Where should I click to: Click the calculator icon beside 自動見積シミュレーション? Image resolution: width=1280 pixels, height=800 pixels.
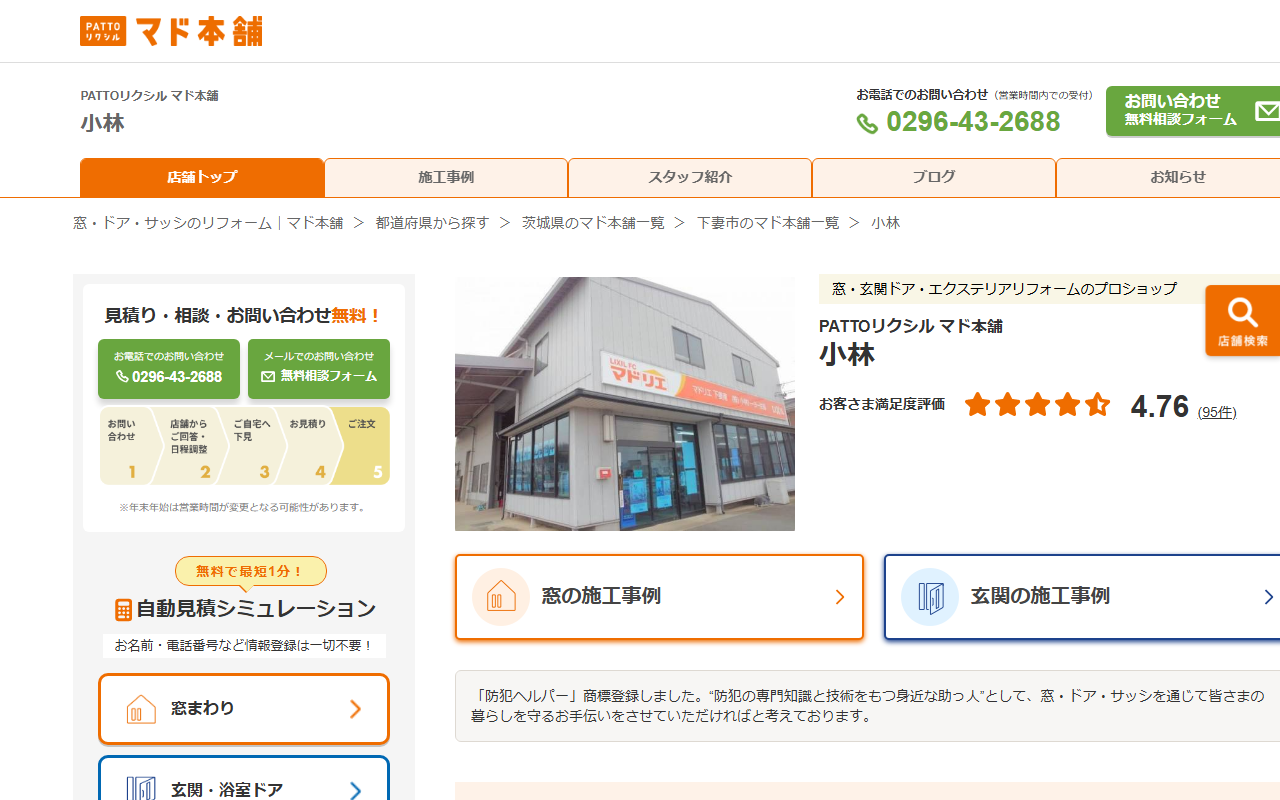pos(123,609)
